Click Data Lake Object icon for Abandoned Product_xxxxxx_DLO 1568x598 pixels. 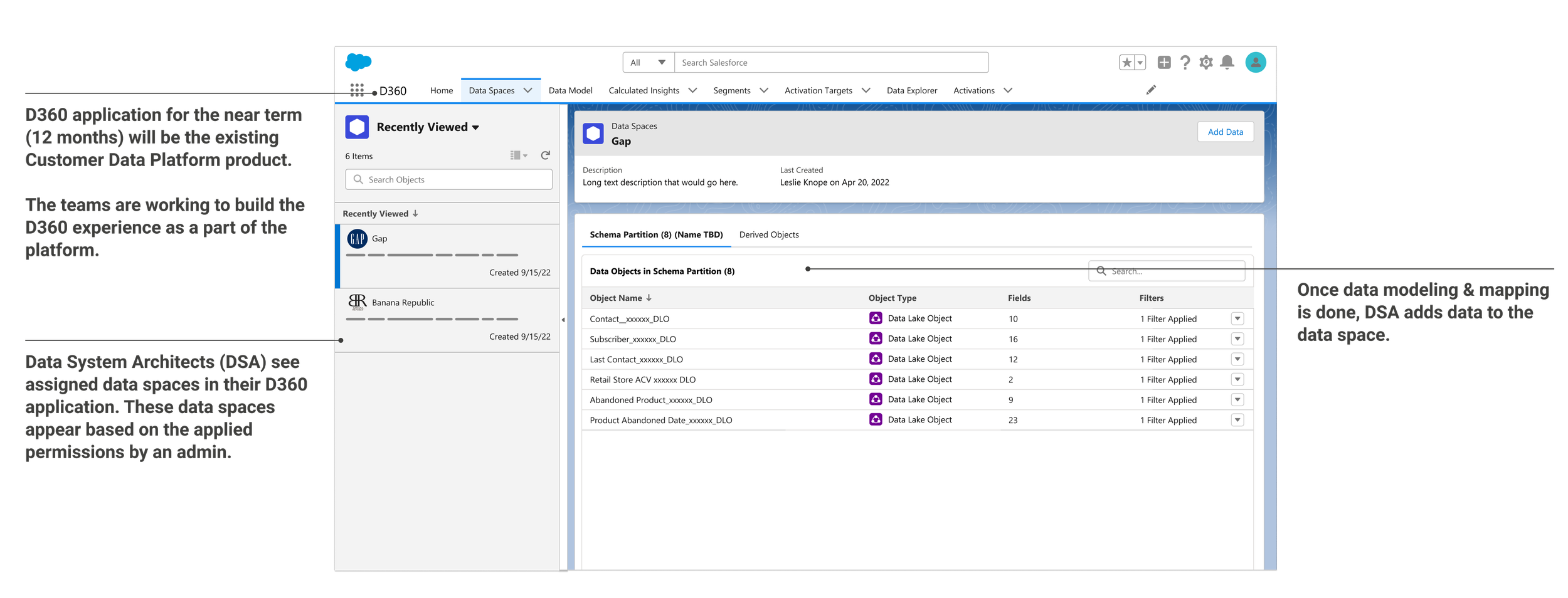pyautogui.click(x=876, y=399)
